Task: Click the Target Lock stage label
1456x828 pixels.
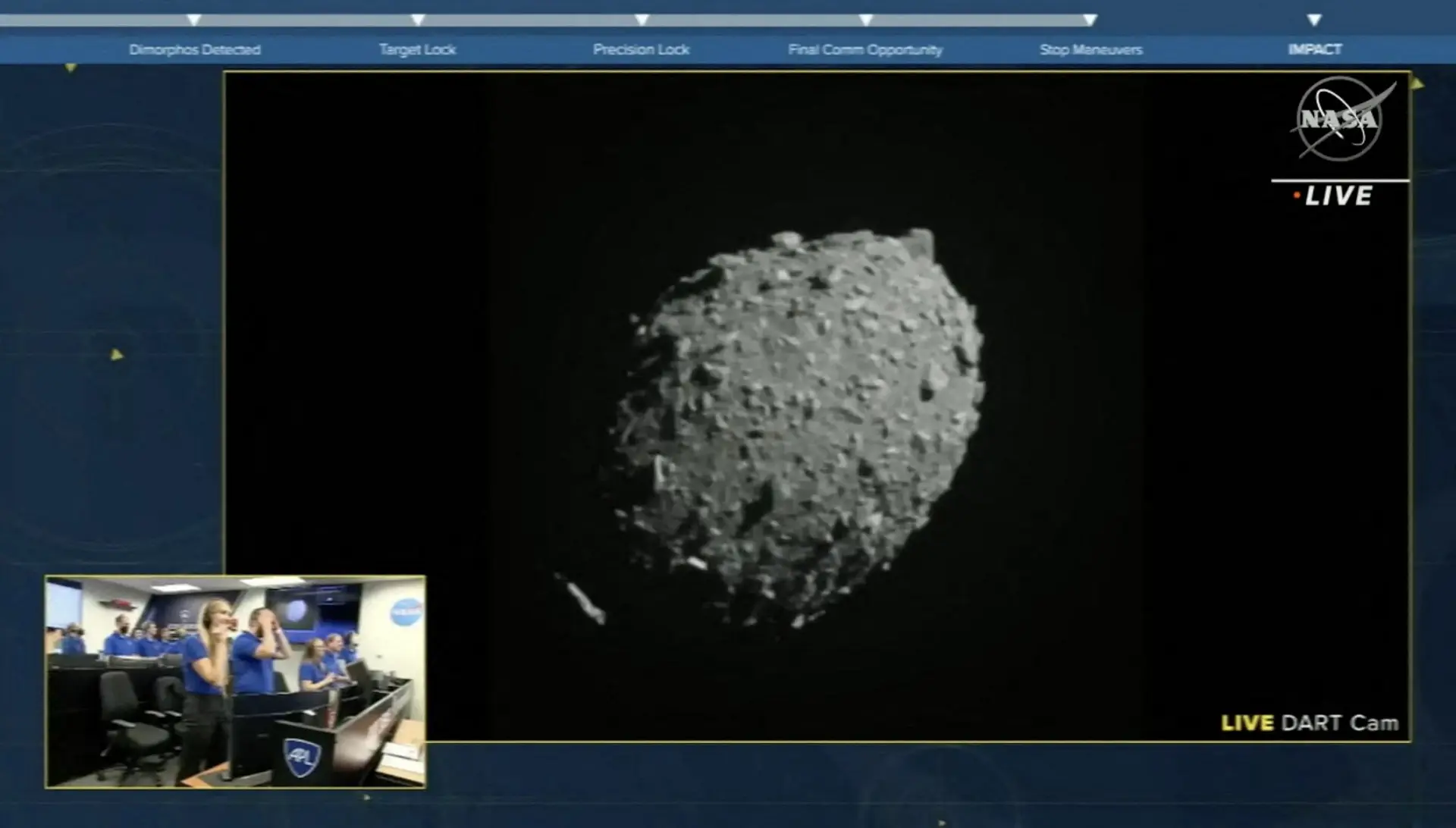Action: click(416, 49)
